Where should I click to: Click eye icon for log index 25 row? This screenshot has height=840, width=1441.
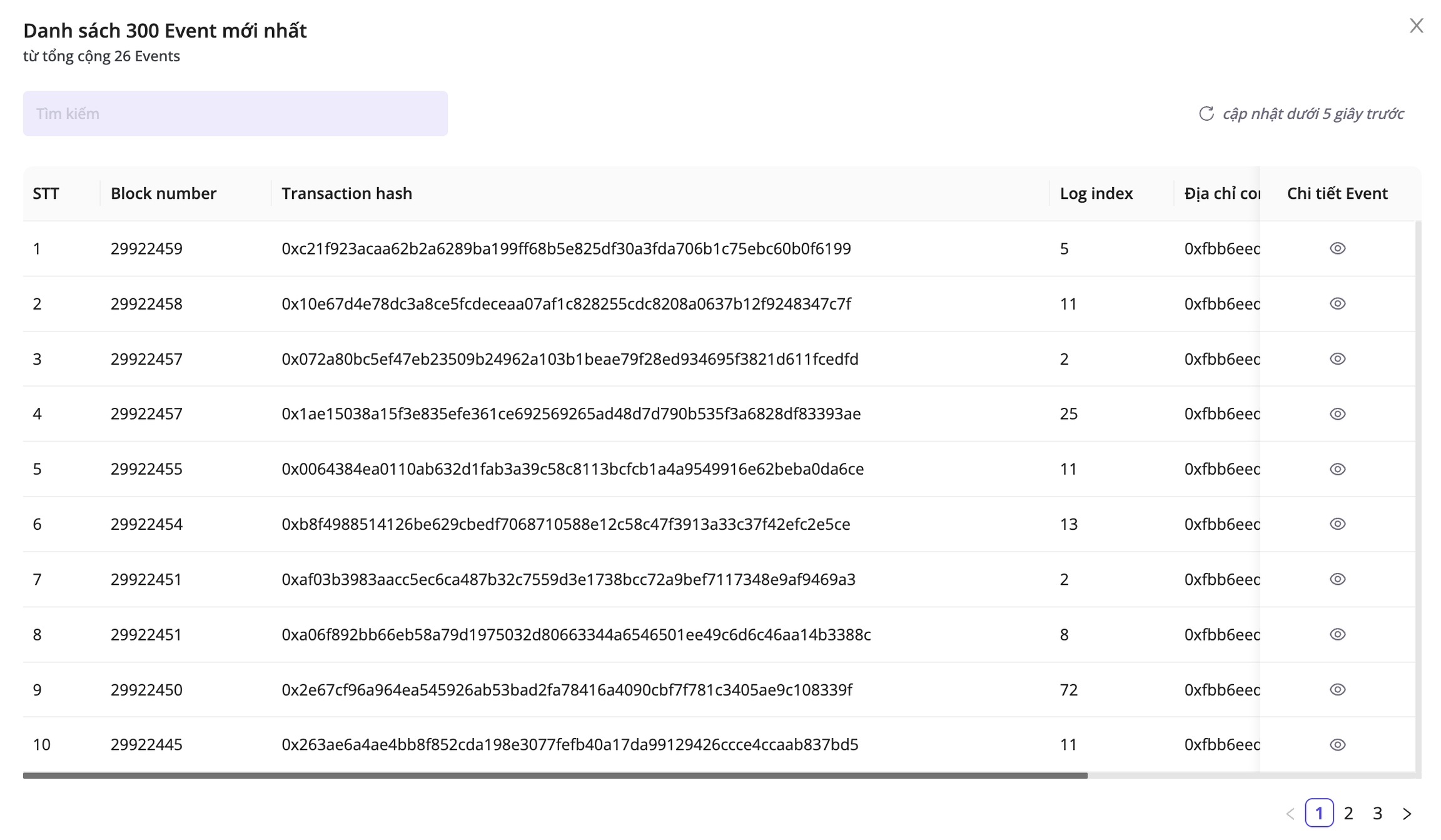point(1337,414)
